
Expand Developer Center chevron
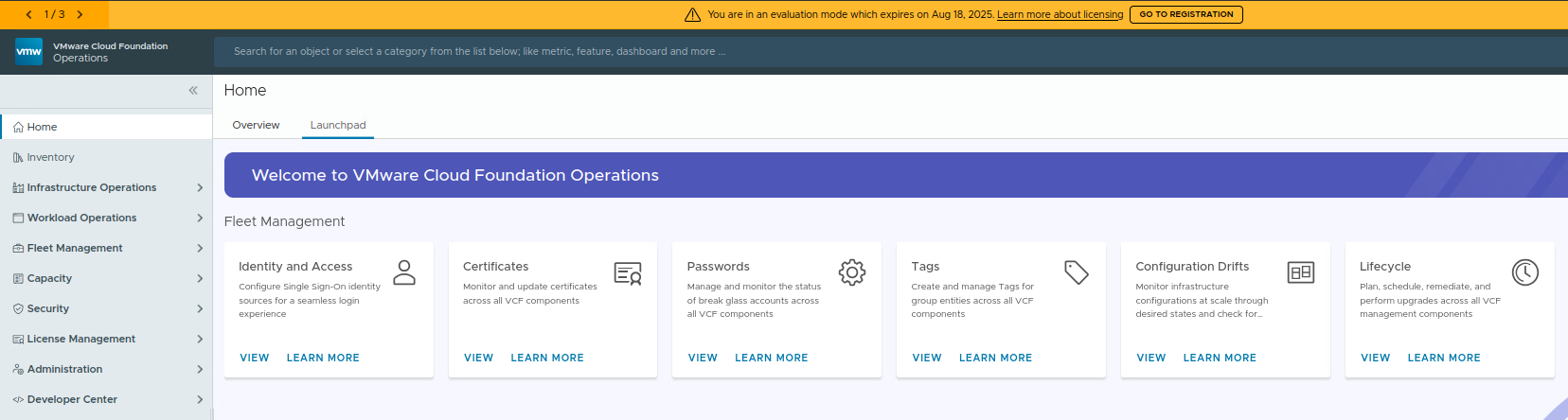click(x=200, y=399)
